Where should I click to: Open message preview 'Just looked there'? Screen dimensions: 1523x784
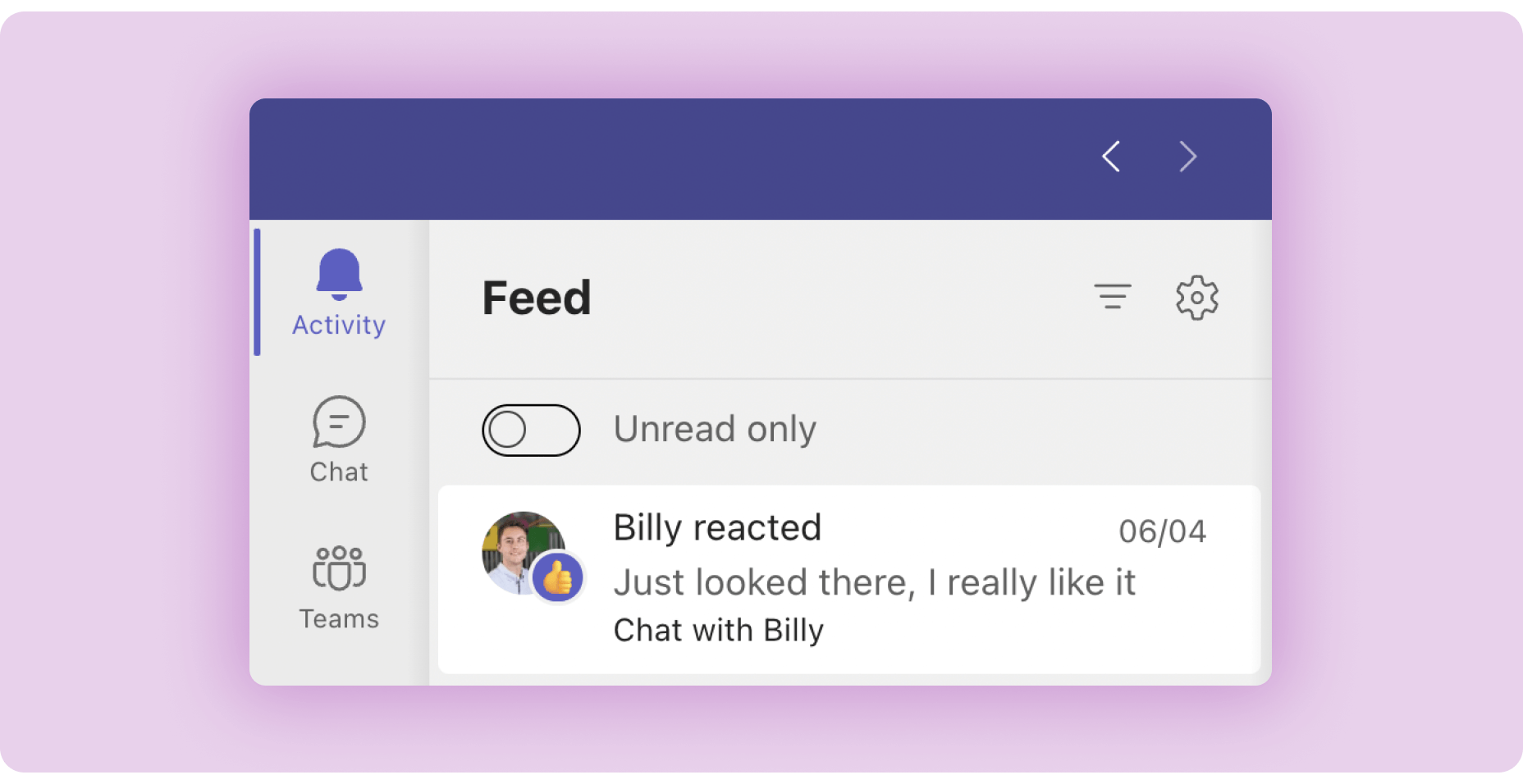[x=875, y=582]
